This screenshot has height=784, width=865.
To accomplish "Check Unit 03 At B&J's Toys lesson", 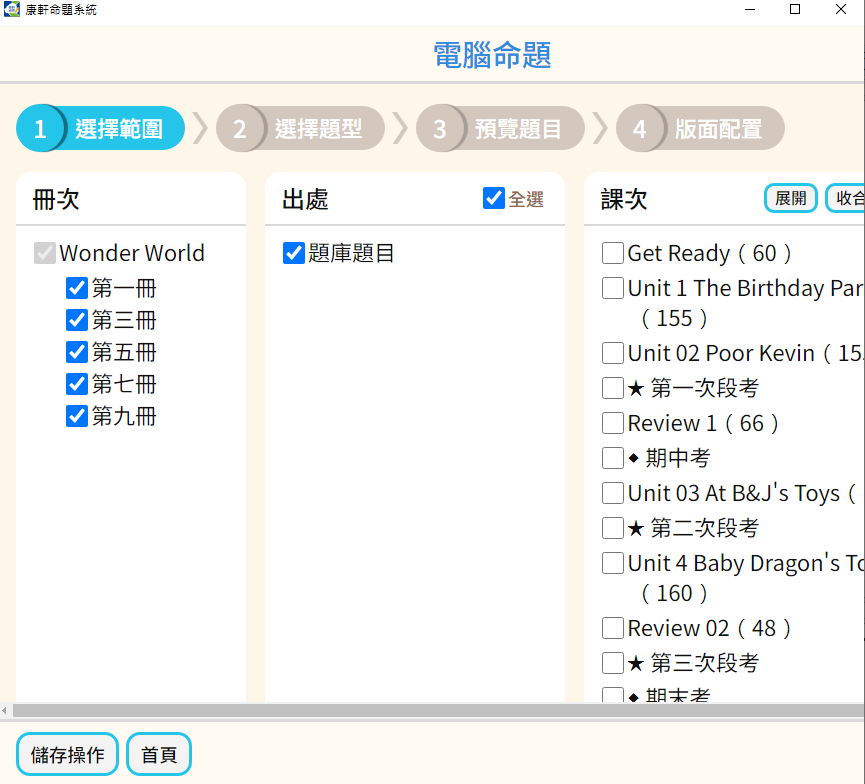I will pos(613,493).
